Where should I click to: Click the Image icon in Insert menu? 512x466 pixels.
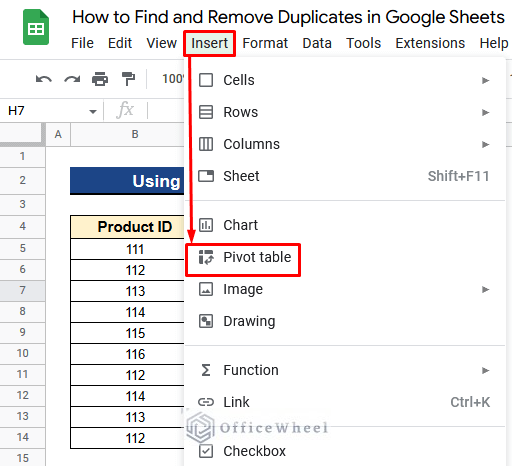click(206, 289)
